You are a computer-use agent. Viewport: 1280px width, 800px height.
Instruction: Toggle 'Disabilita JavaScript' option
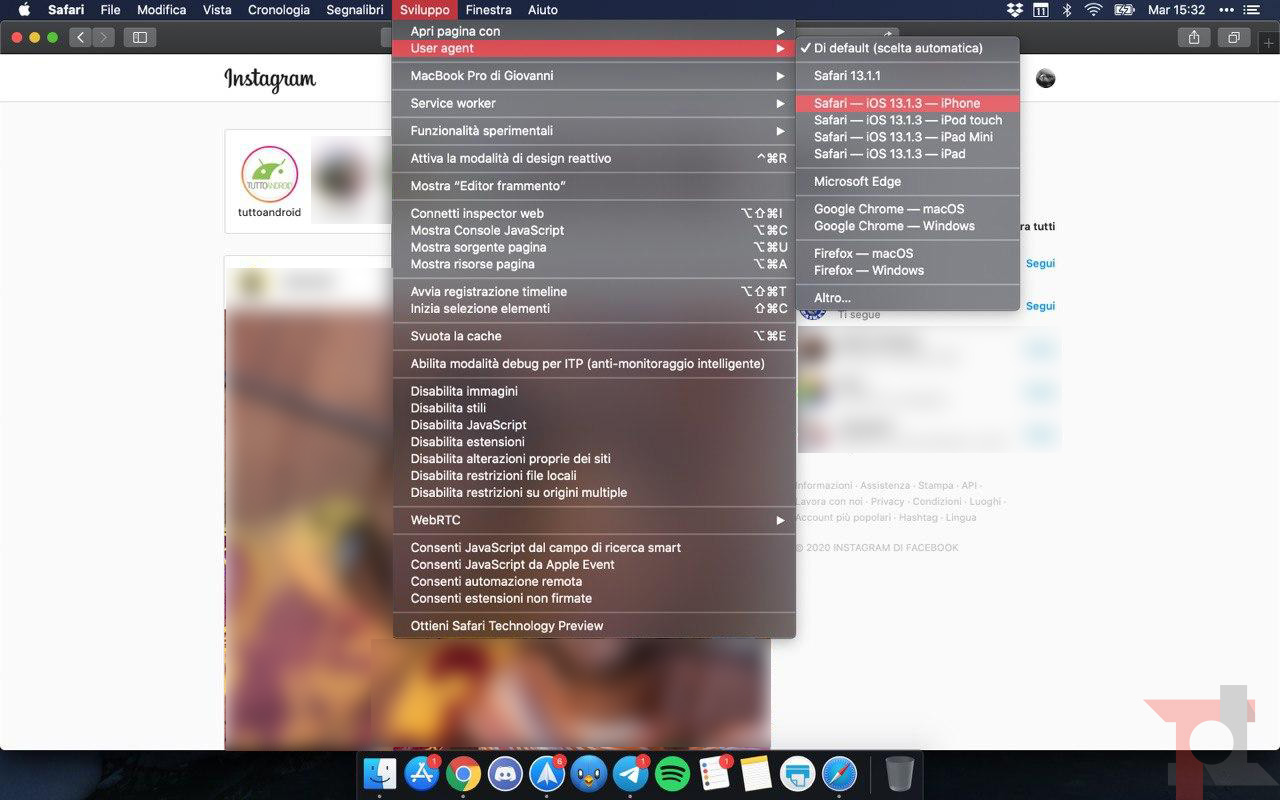(x=468, y=425)
